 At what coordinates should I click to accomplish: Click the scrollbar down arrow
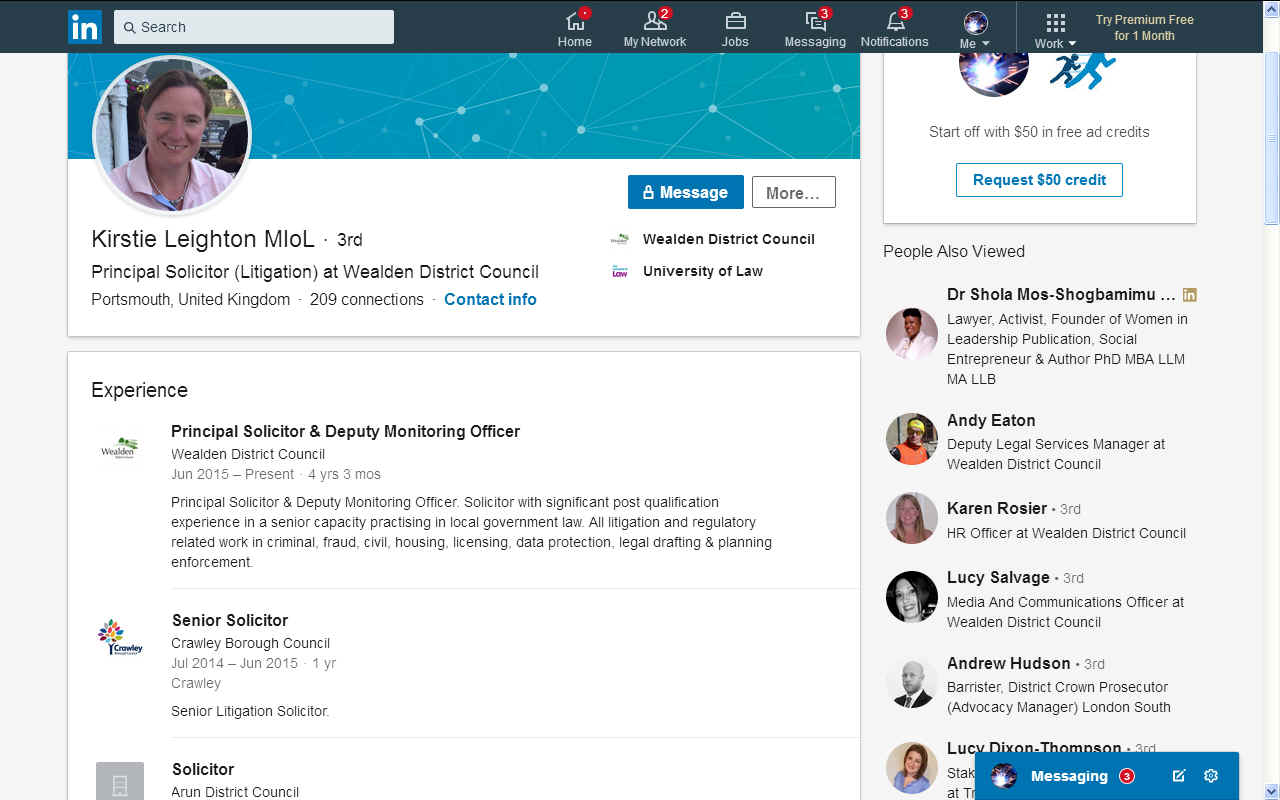1272,792
